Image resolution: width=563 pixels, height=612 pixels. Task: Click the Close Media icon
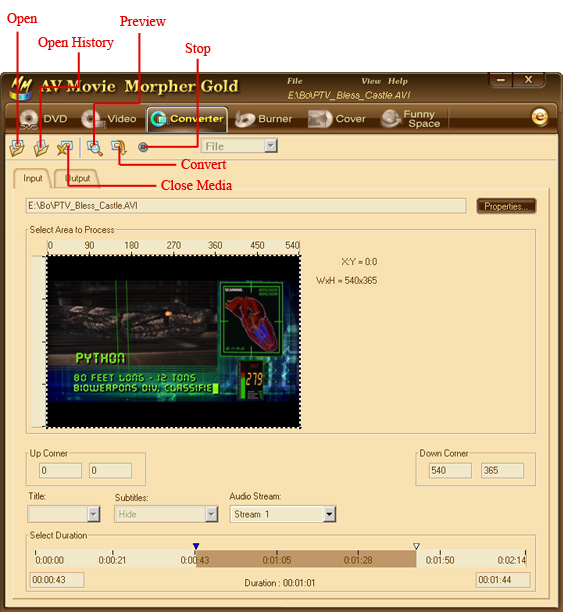tap(64, 148)
